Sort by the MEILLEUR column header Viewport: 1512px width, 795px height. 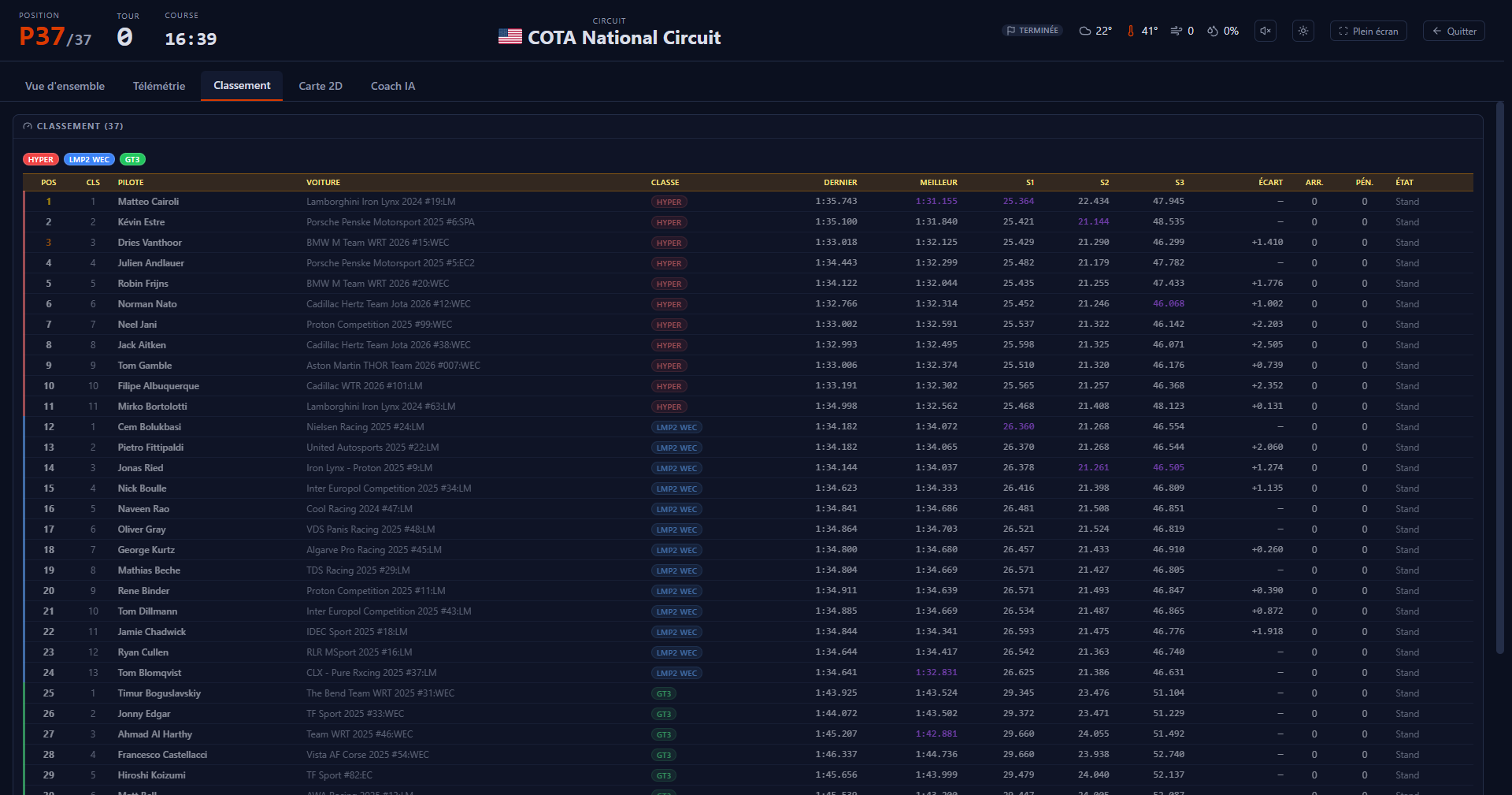pyautogui.click(x=939, y=182)
